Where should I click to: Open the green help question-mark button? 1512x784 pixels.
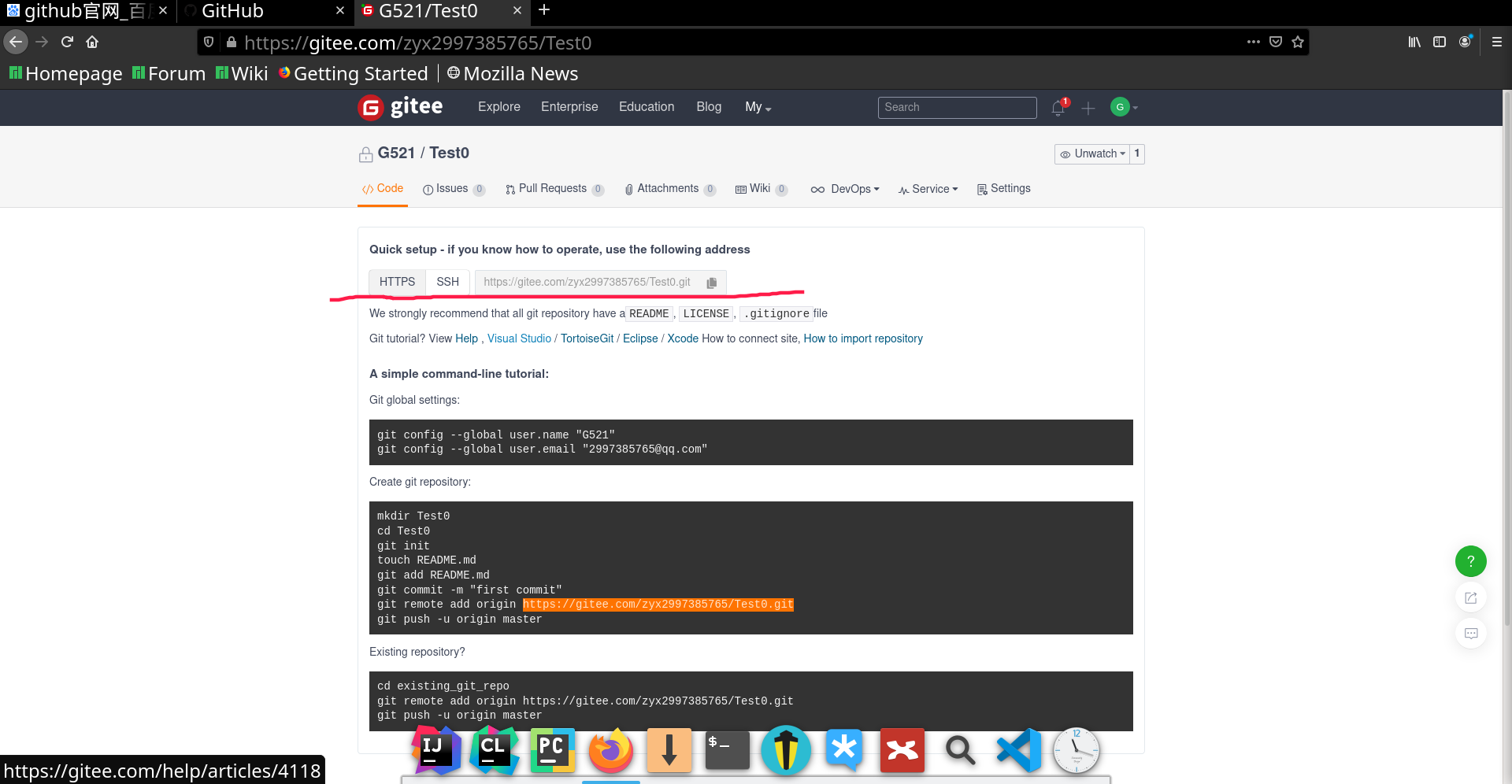[x=1470, y=561]
